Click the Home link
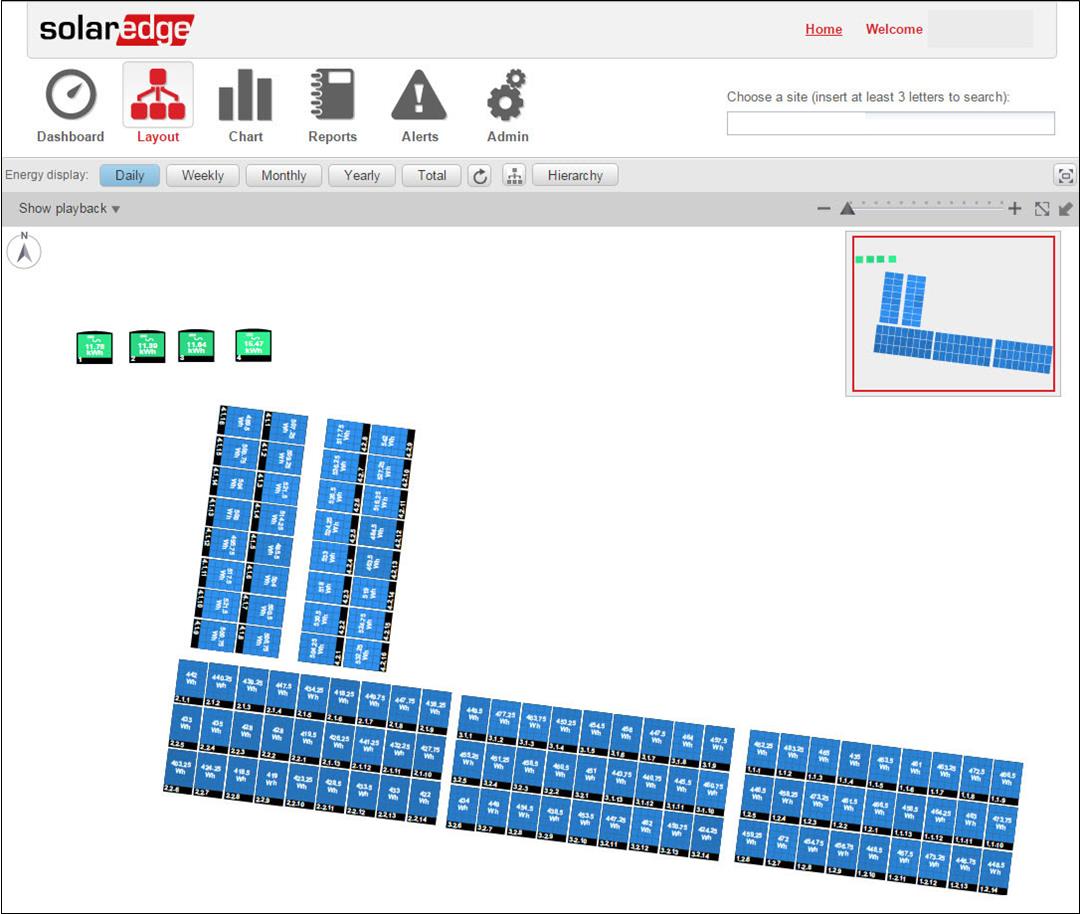Viewport: 1081px width, 914px height. tap(823, 30)
